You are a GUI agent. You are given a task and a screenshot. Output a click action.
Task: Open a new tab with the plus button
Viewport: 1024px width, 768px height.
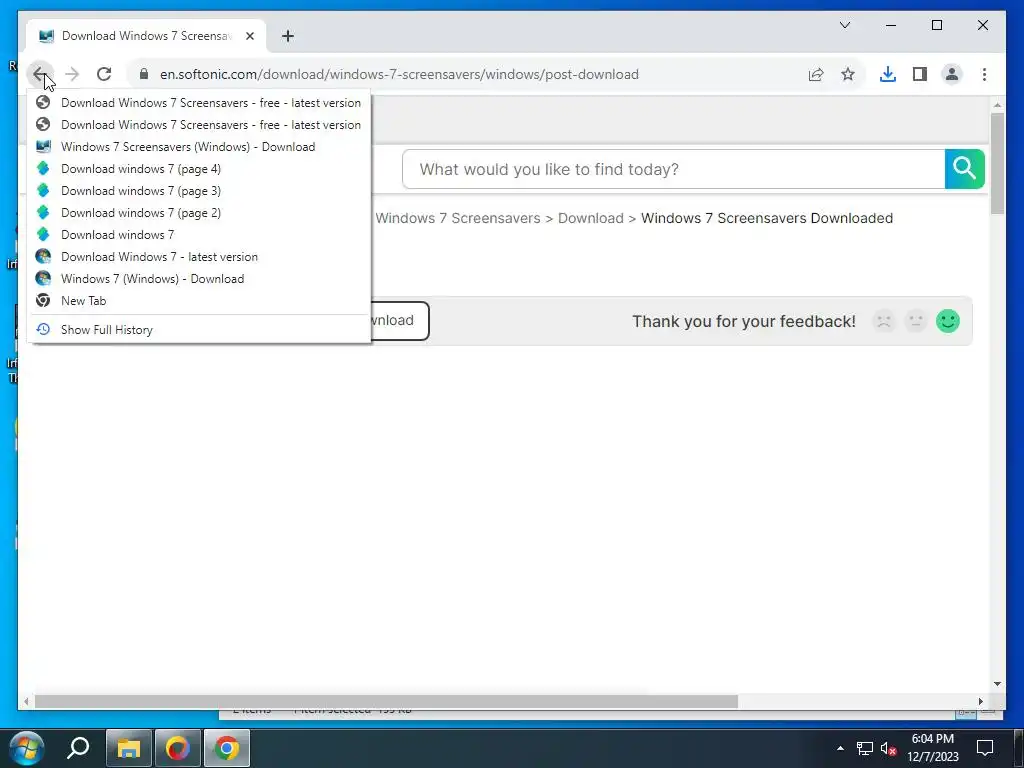[288, 36]
